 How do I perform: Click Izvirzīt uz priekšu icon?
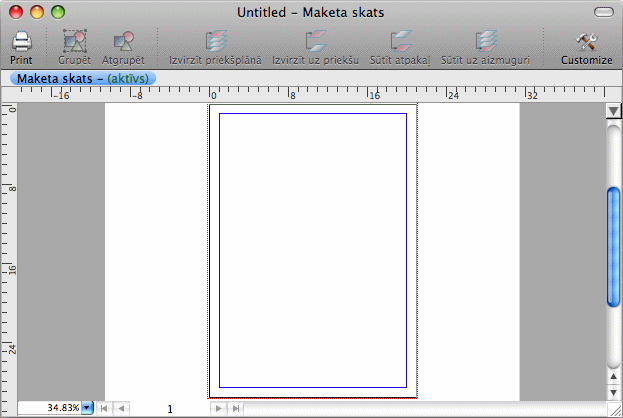click(315, 41)
